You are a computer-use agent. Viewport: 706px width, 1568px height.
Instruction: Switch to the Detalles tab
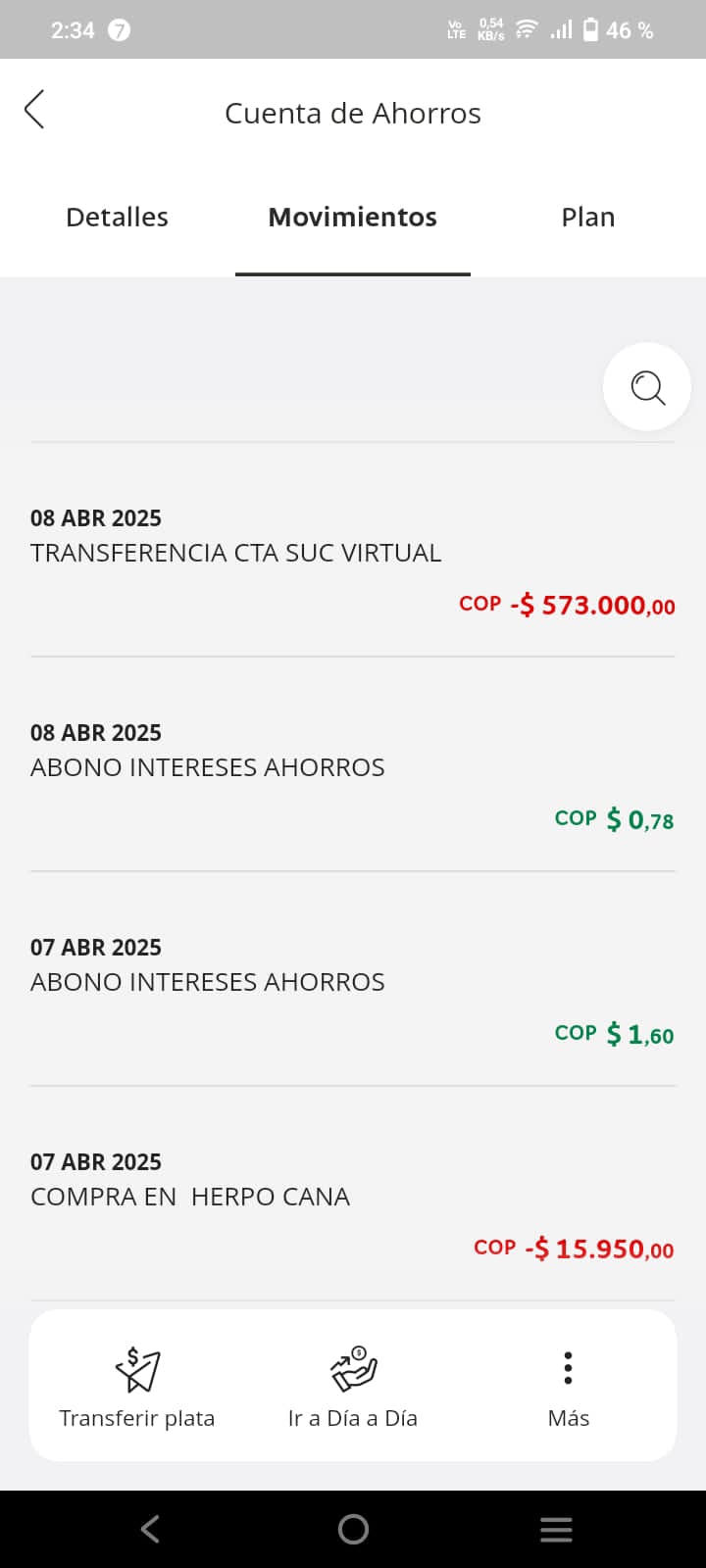coord(117,217)
